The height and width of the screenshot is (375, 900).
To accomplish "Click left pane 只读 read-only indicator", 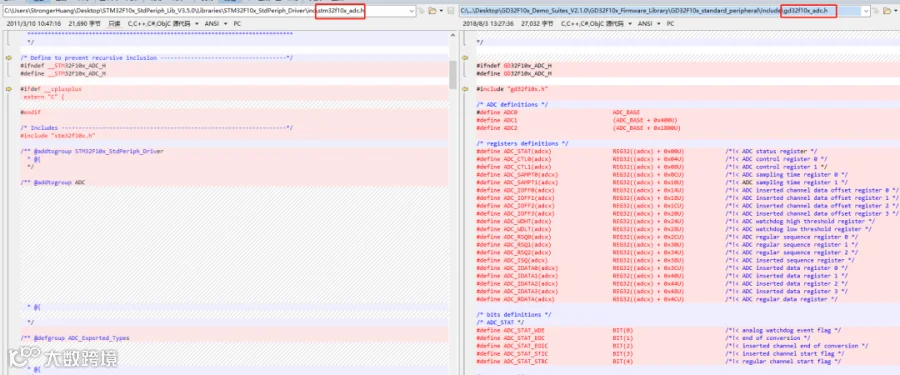I will point(114,24).
